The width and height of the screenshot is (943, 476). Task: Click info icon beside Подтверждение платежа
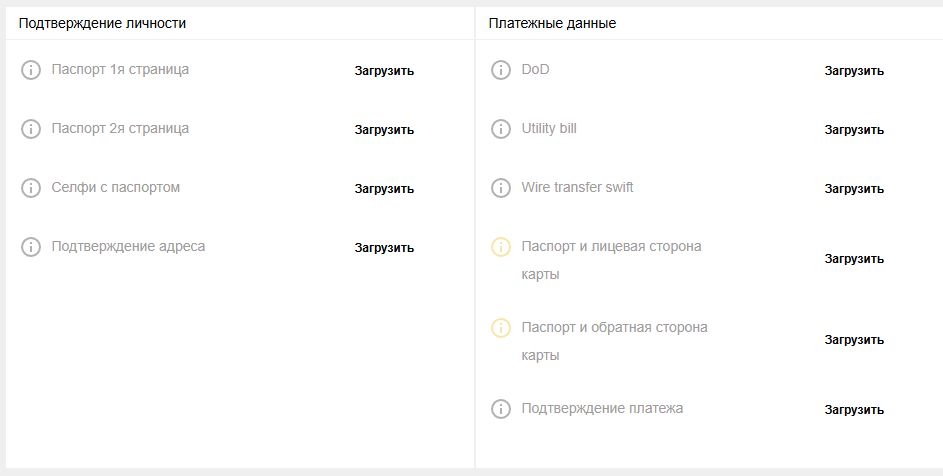click(501, 409)
